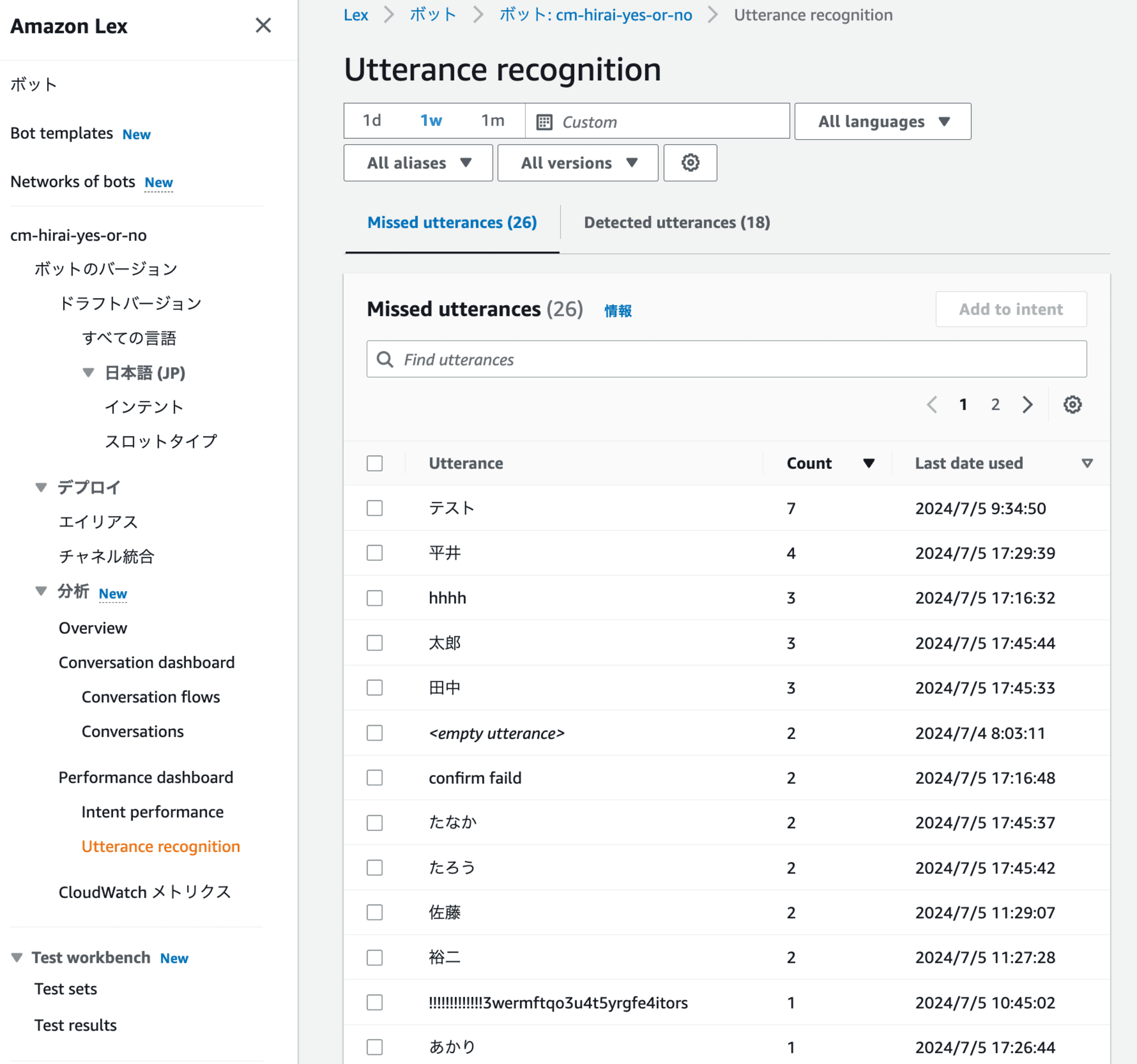Open Test sets in sidebar
The height and width of the screenshot is (1064, 1137).
[65, 989]
